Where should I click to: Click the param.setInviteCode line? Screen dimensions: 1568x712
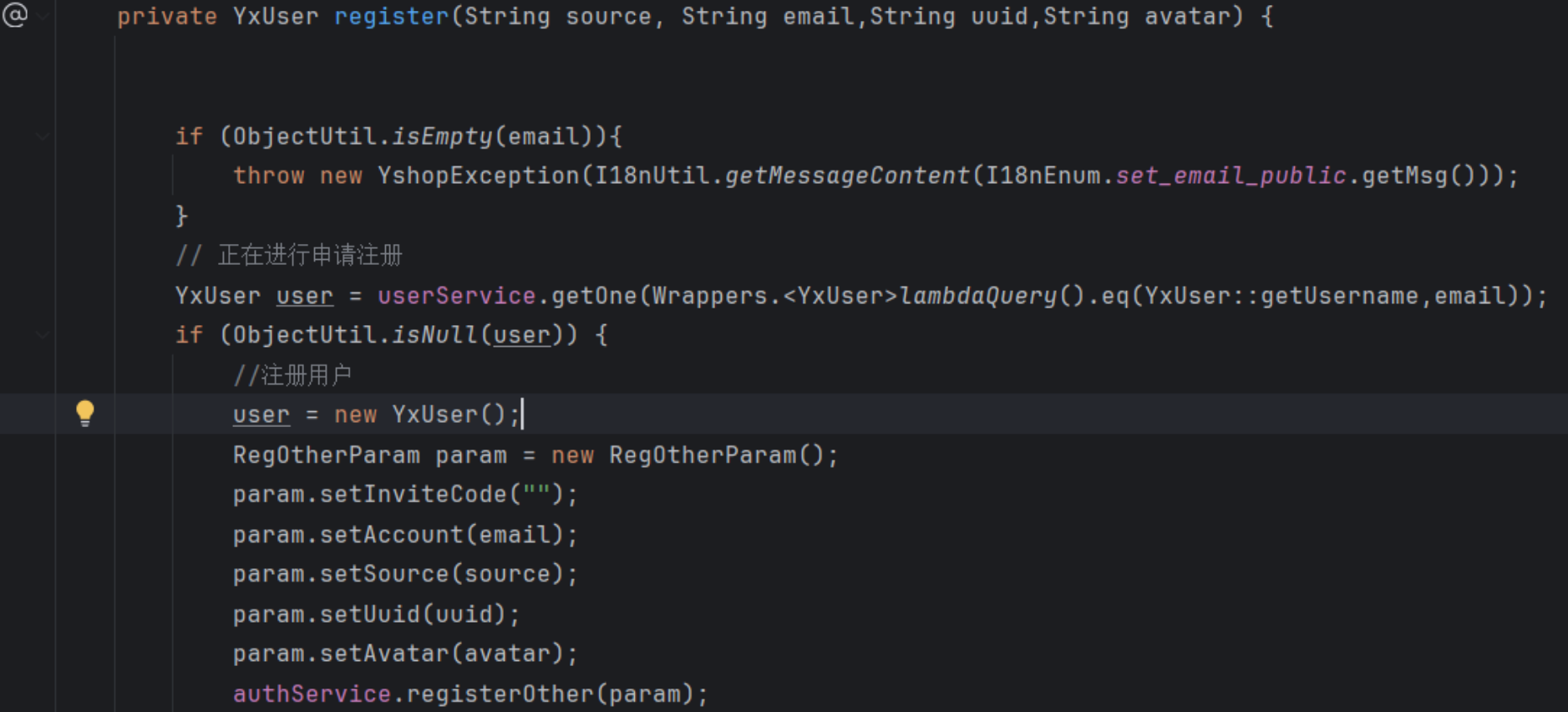(405, 494)
